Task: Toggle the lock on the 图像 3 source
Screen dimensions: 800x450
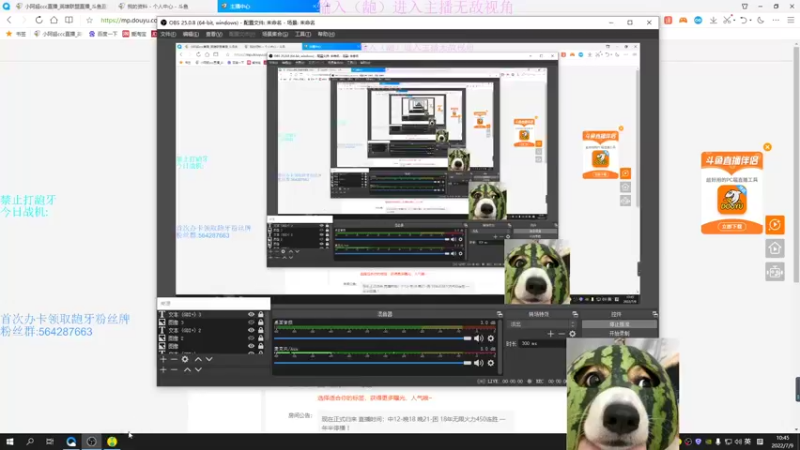Action: (x=261, y=322)
